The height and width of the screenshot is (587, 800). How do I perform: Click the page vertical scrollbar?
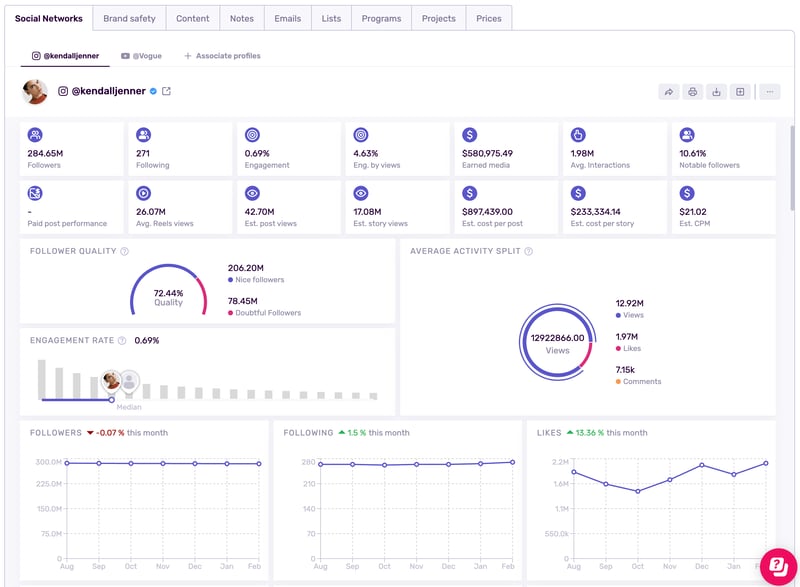pyautogui.click(x=792, y=168)
